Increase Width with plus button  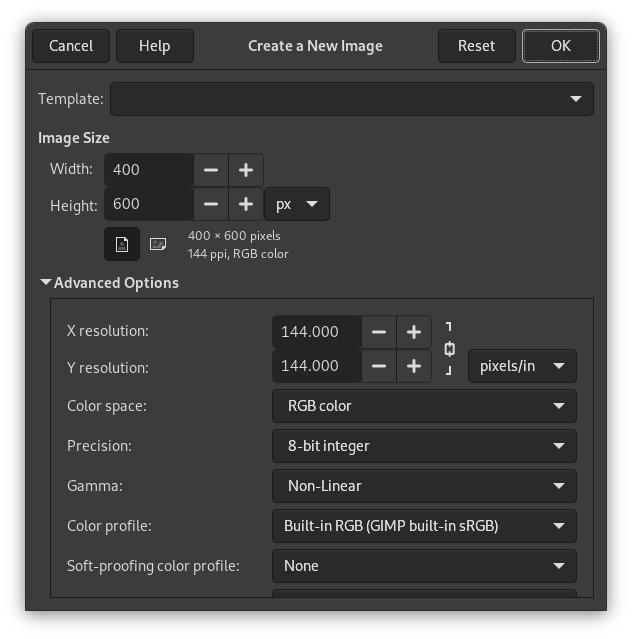point(246,170)
